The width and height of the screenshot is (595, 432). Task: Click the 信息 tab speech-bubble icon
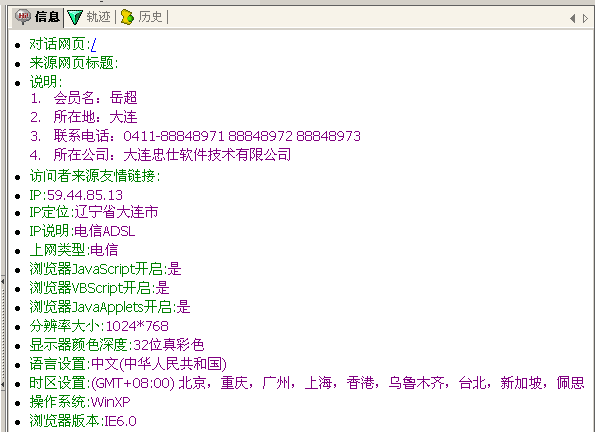tap(23, 17)
